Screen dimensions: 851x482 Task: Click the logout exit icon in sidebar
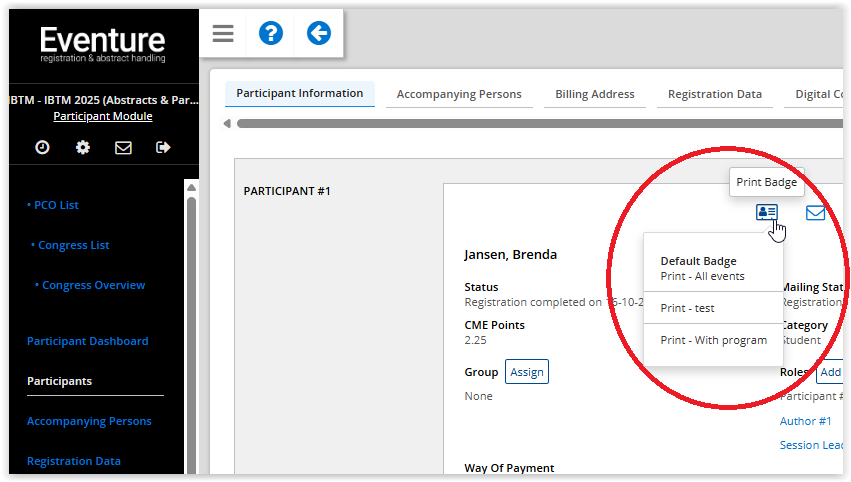[163, 147]
